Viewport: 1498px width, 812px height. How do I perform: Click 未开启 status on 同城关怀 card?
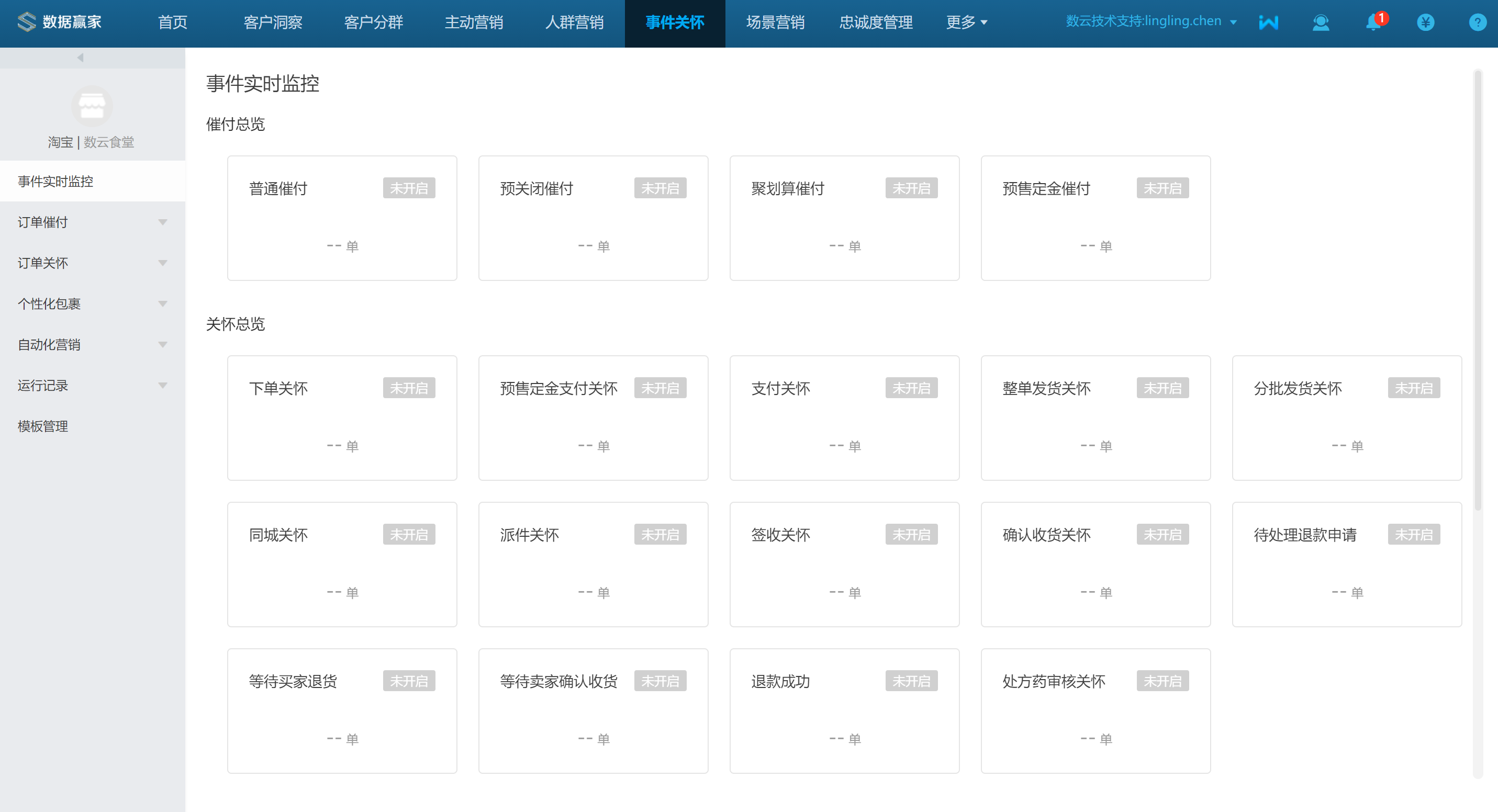click(409, 535)
